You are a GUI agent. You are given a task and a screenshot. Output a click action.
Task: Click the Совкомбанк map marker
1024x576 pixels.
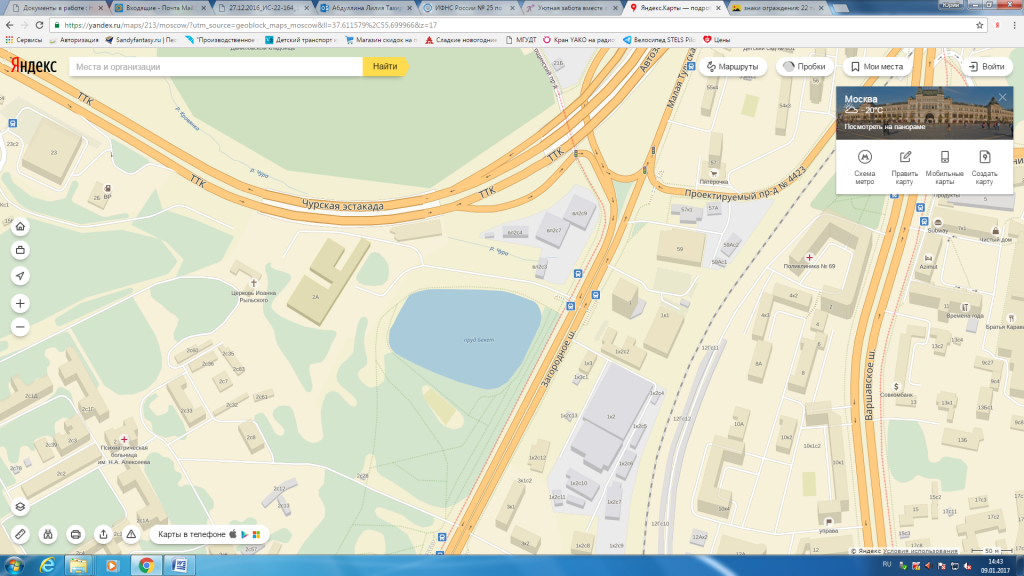click(896, 387)
